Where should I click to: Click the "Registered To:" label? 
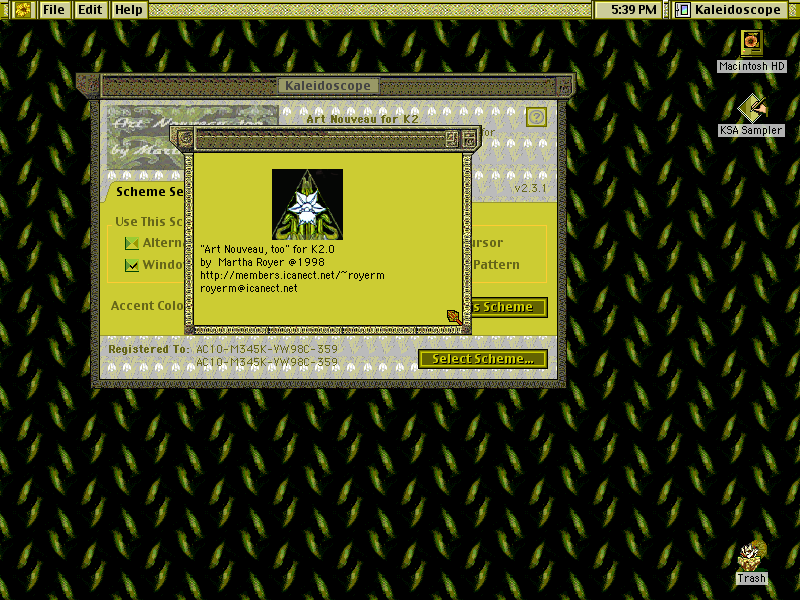click(x=149, y=349)
